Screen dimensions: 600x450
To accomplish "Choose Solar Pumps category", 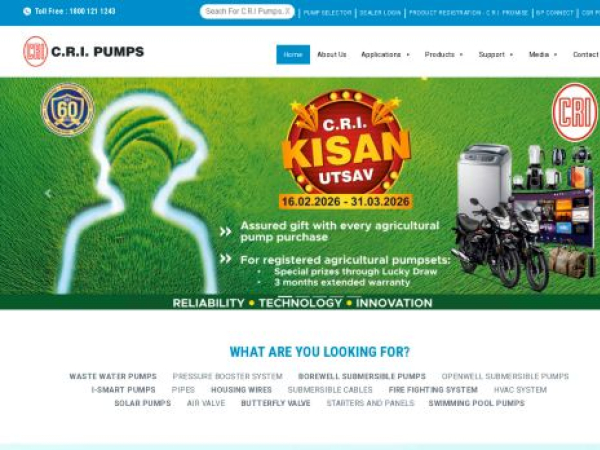I will [143, 403].
